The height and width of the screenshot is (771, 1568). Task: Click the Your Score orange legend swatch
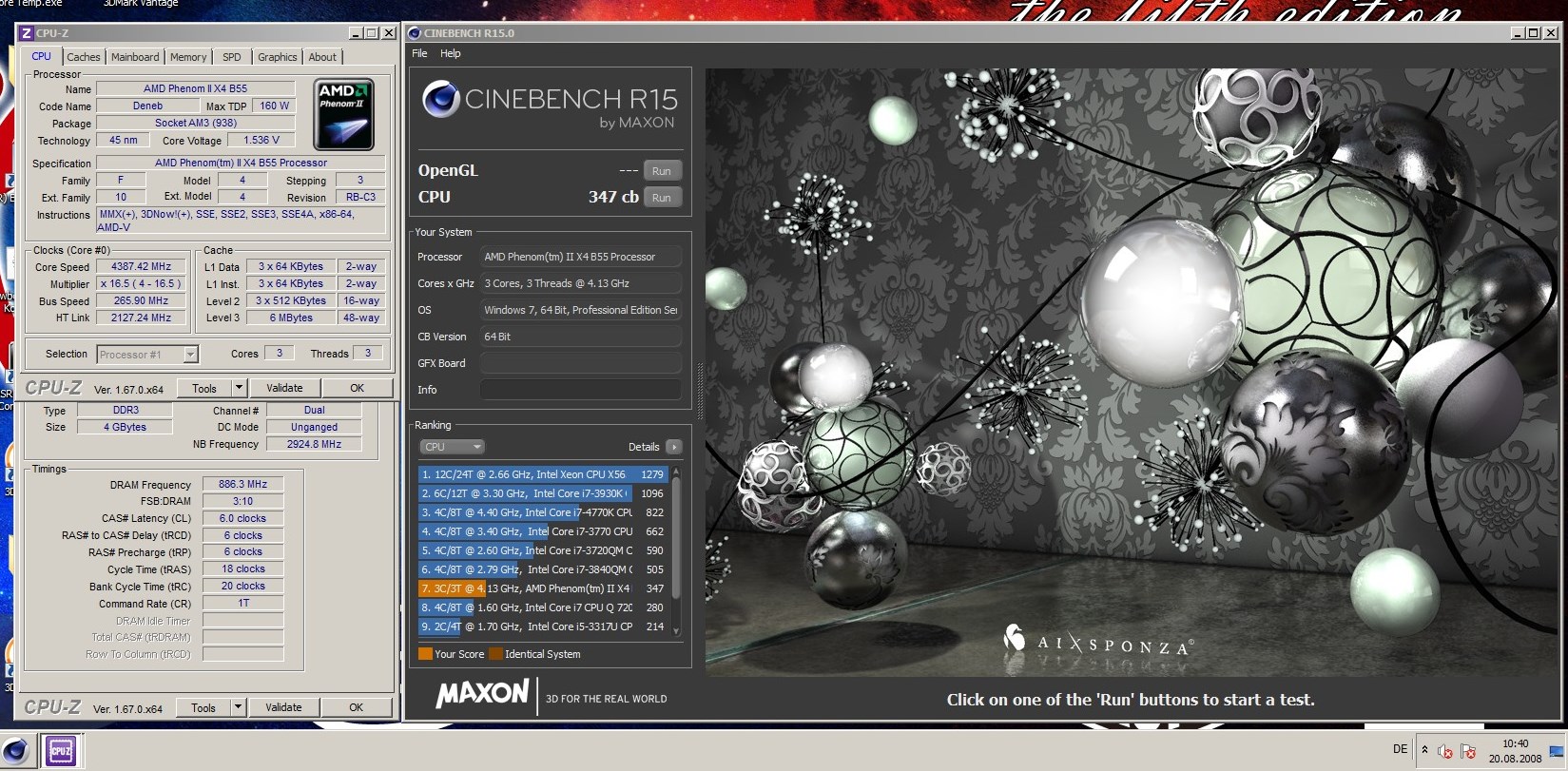[x=425, y=654]
